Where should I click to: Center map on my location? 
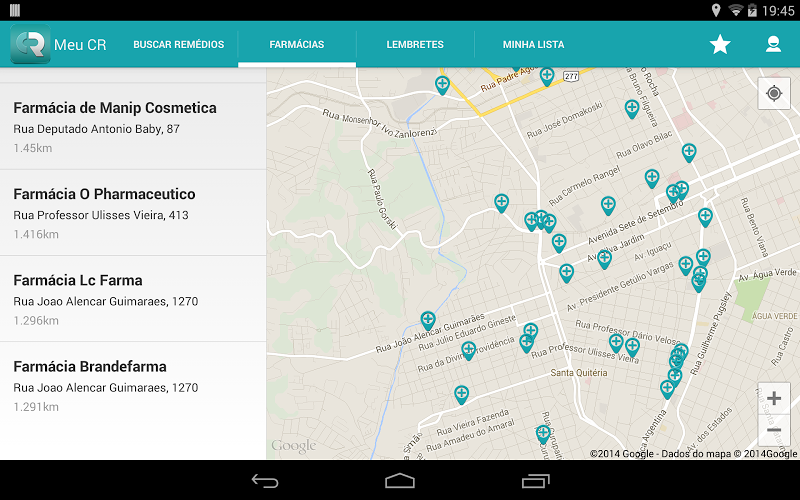(x=774, y=93)
